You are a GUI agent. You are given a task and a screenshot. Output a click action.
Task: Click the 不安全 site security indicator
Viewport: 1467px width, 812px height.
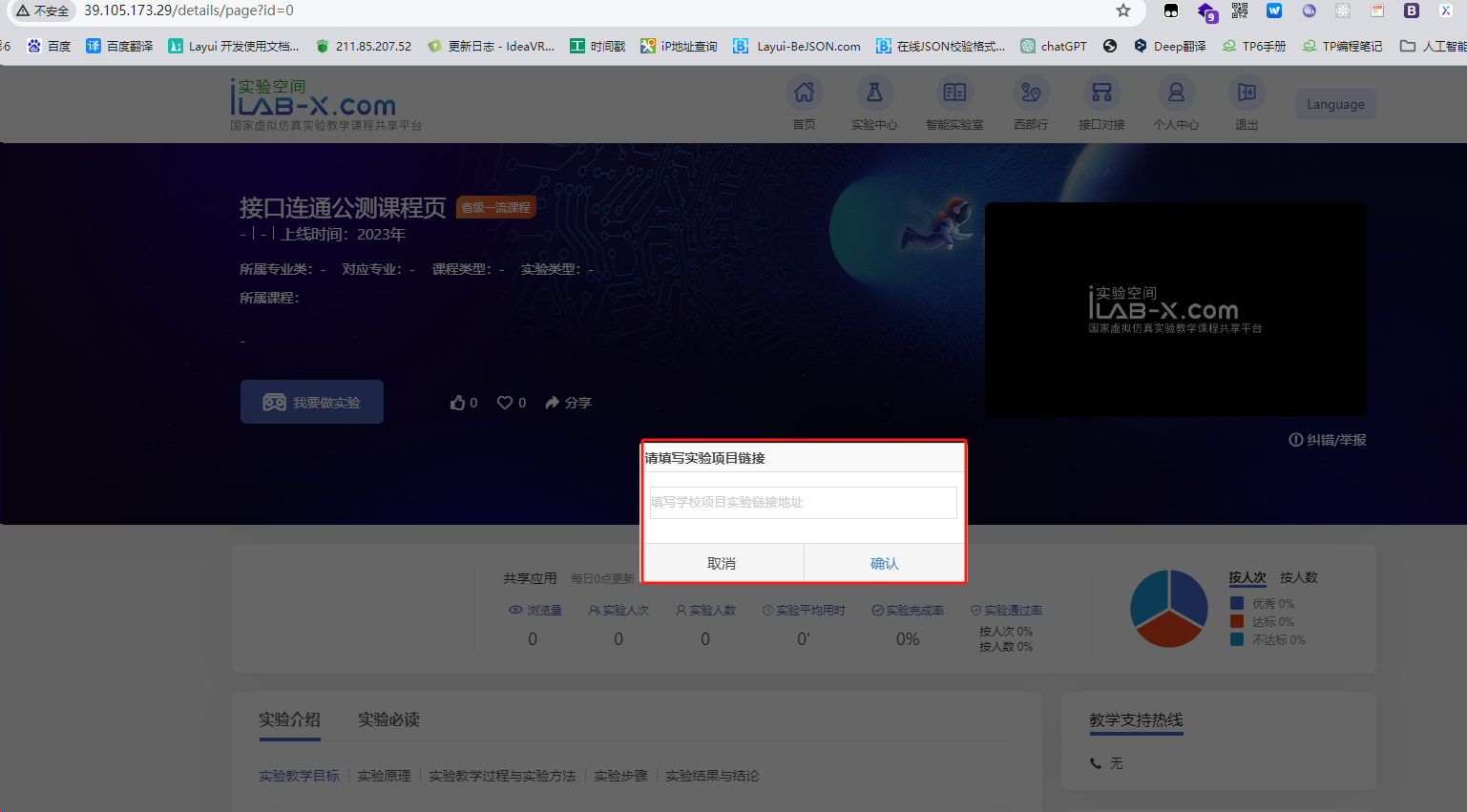coord(43,10)
